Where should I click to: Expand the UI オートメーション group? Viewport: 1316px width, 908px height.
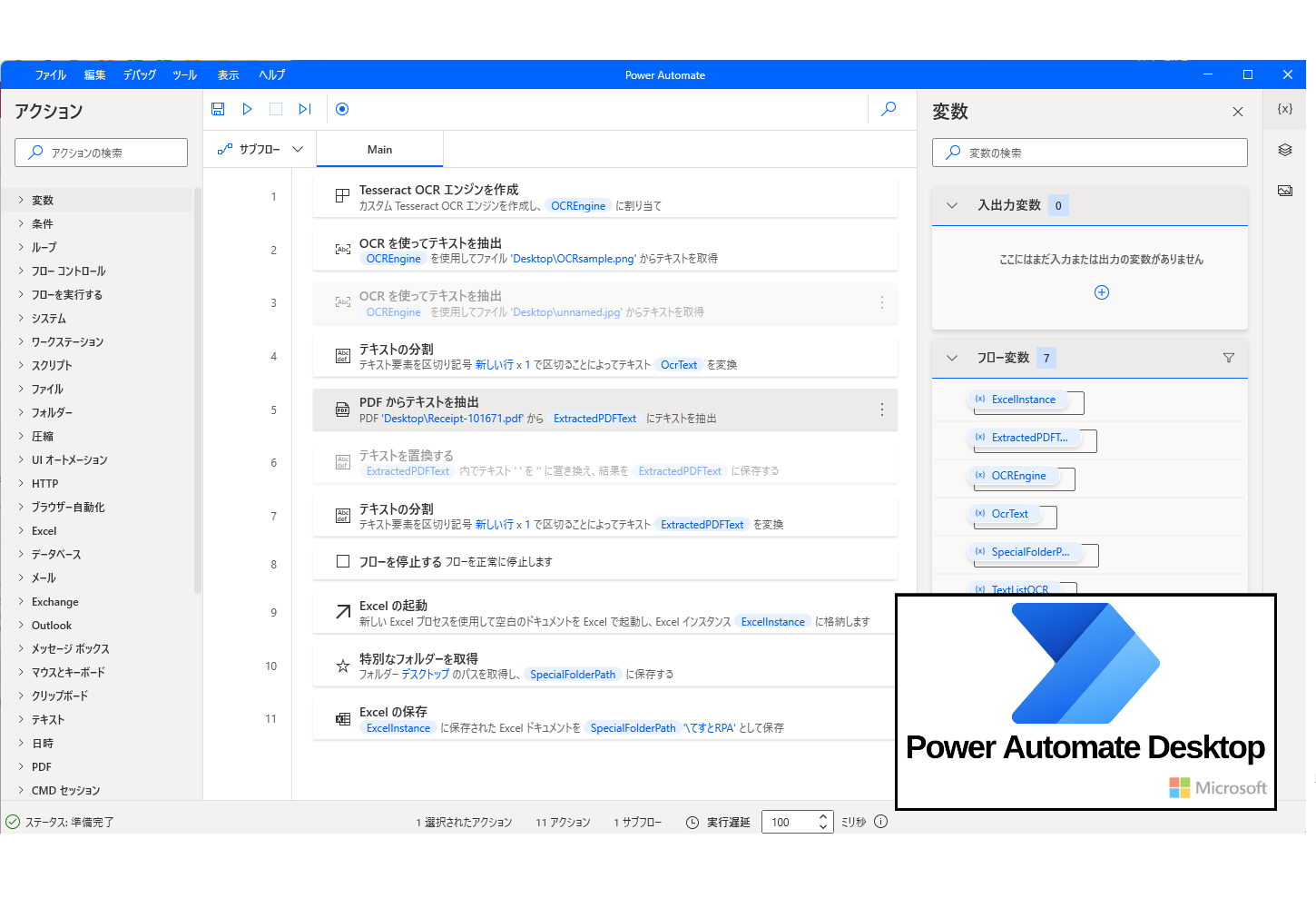[x=21, y=459]
